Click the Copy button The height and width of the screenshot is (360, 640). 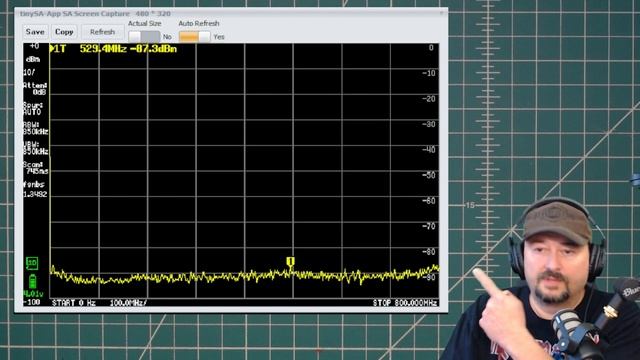pyautogui.click(x=64, y=32)
